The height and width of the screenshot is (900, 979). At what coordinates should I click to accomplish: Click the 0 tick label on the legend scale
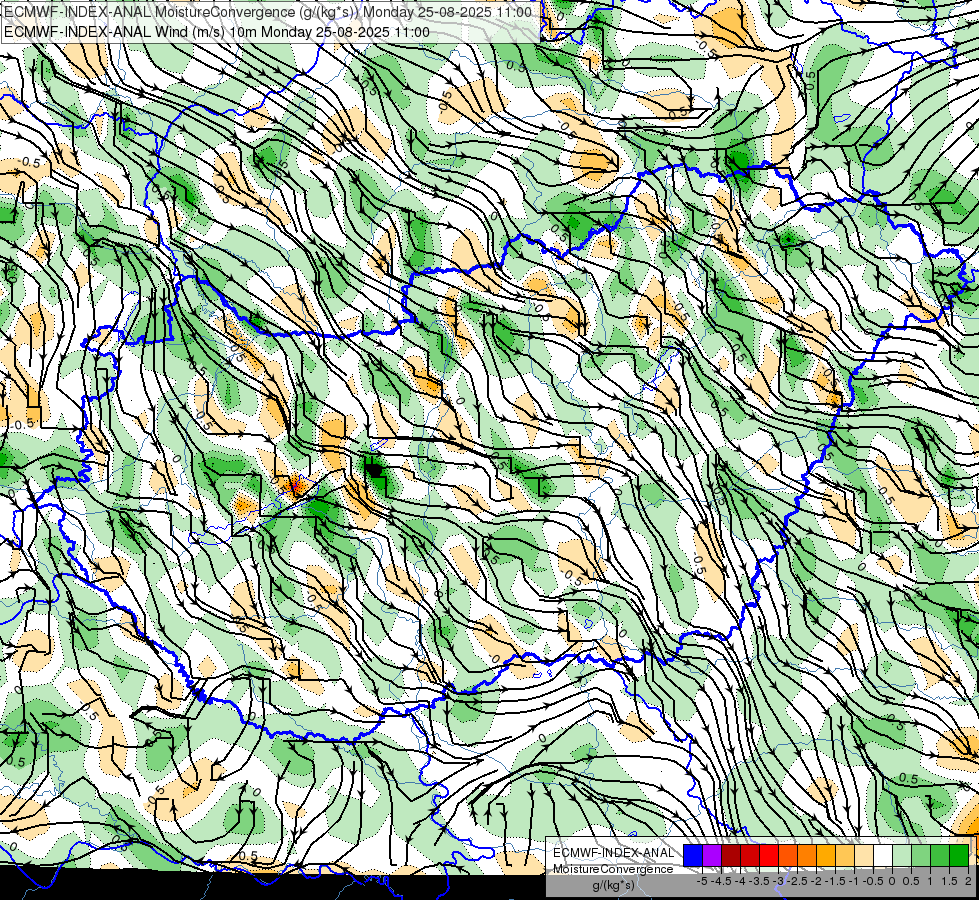892,881
